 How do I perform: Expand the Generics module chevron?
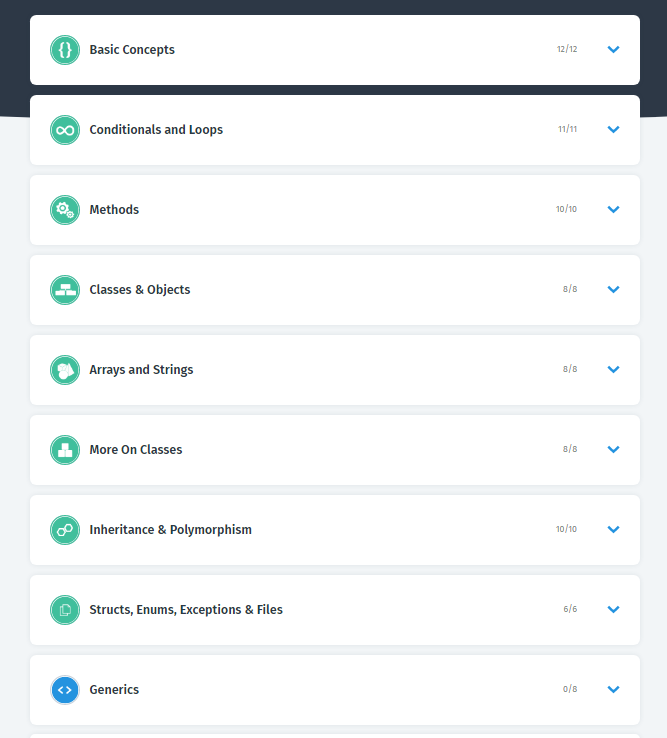coord(614,690)
